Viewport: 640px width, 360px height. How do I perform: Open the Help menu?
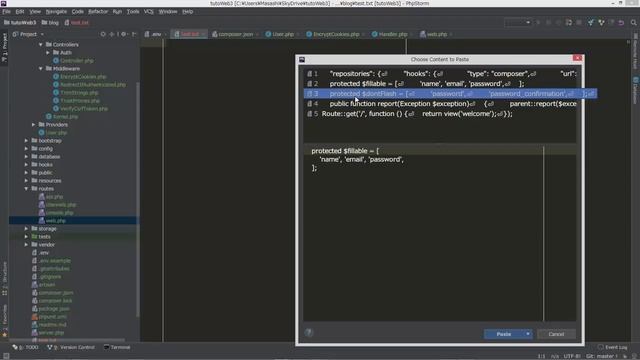187,11
